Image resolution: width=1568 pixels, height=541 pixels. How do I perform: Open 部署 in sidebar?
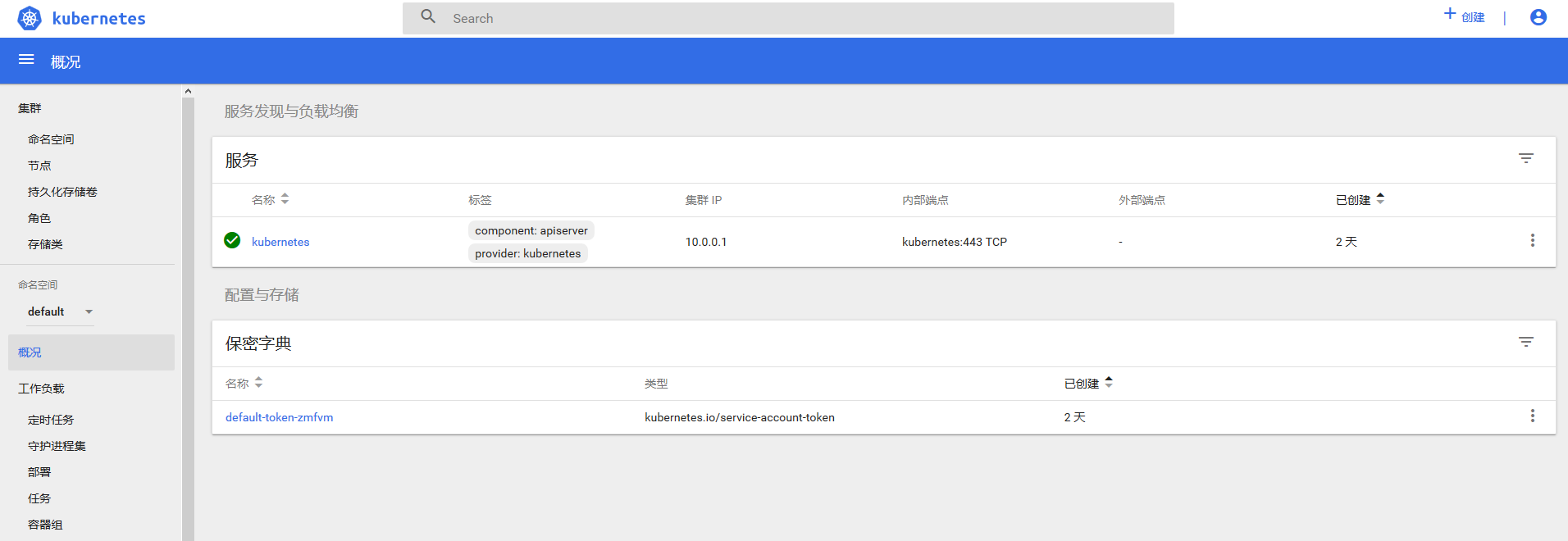pos(39,472)
